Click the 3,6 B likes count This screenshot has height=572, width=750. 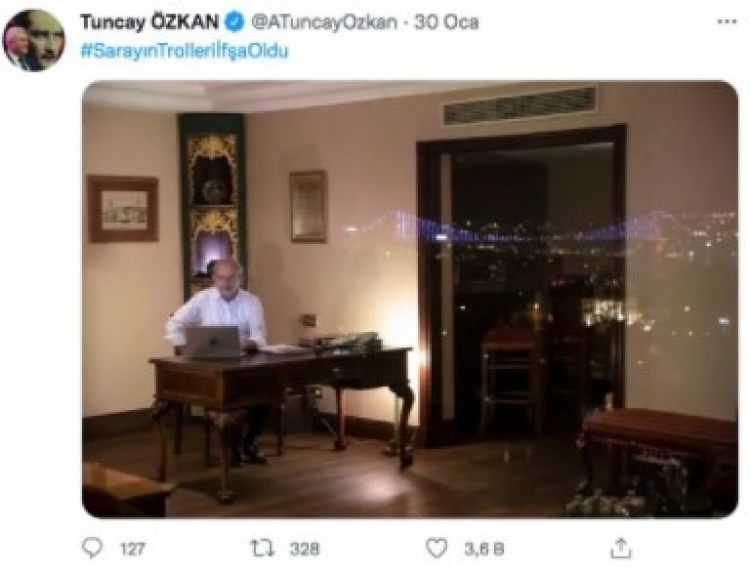[x=484, y=549]
